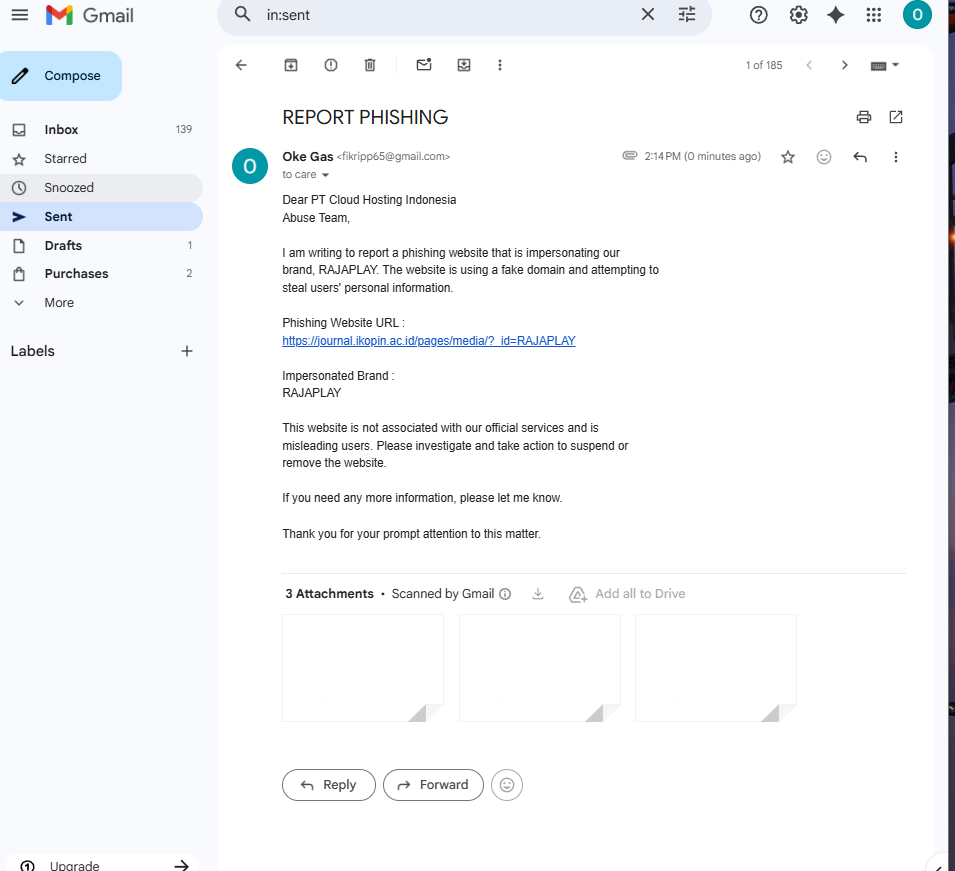
Task: Expand recipient details next to 'to care'
Action: (325, 175)
